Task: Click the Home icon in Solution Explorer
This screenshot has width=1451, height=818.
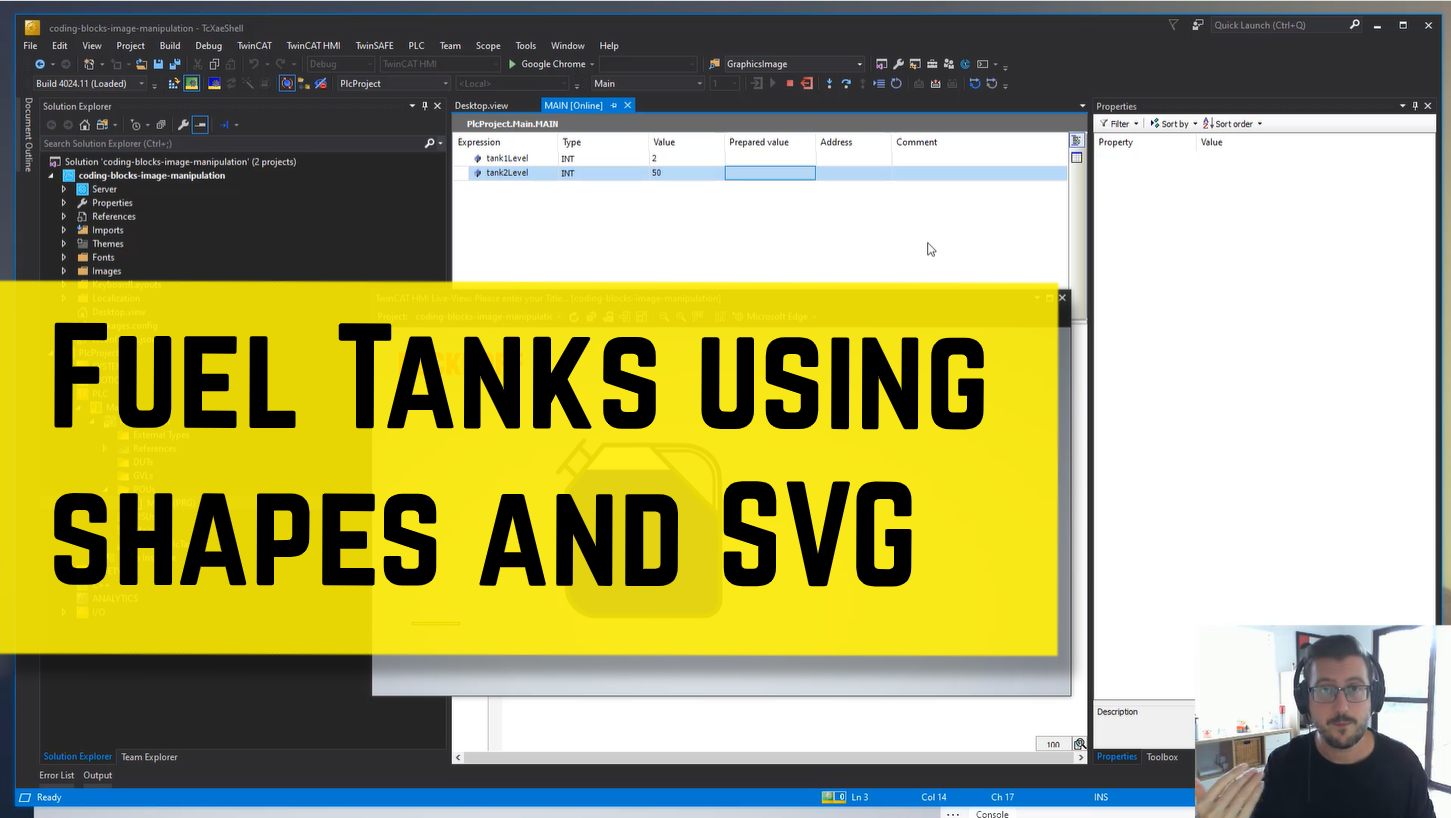Action: [x=85, y=125]
